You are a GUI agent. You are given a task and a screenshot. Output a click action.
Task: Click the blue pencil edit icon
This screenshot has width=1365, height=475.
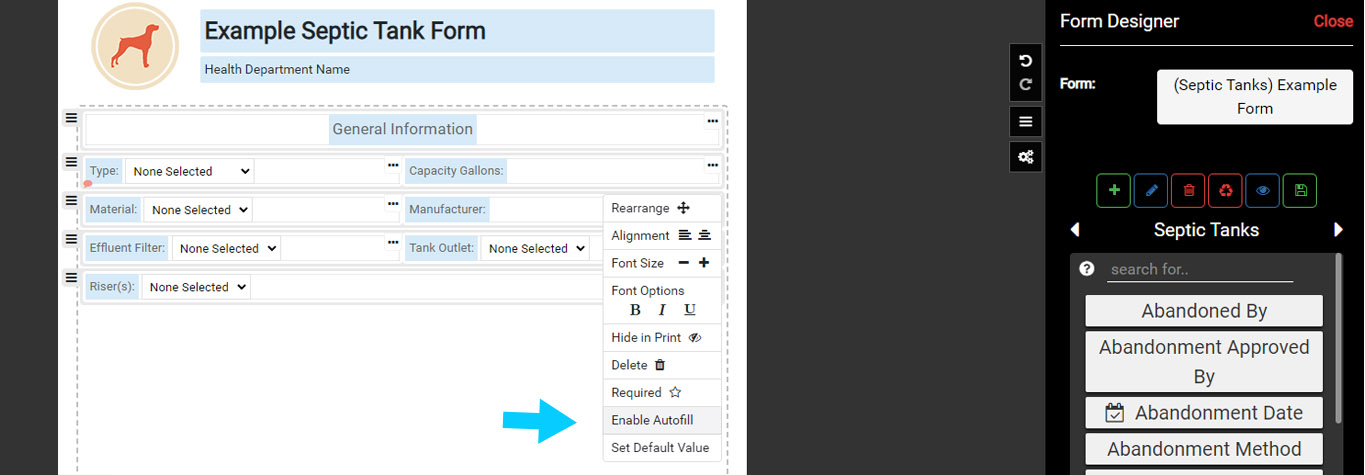click(x=1150, y=190)
